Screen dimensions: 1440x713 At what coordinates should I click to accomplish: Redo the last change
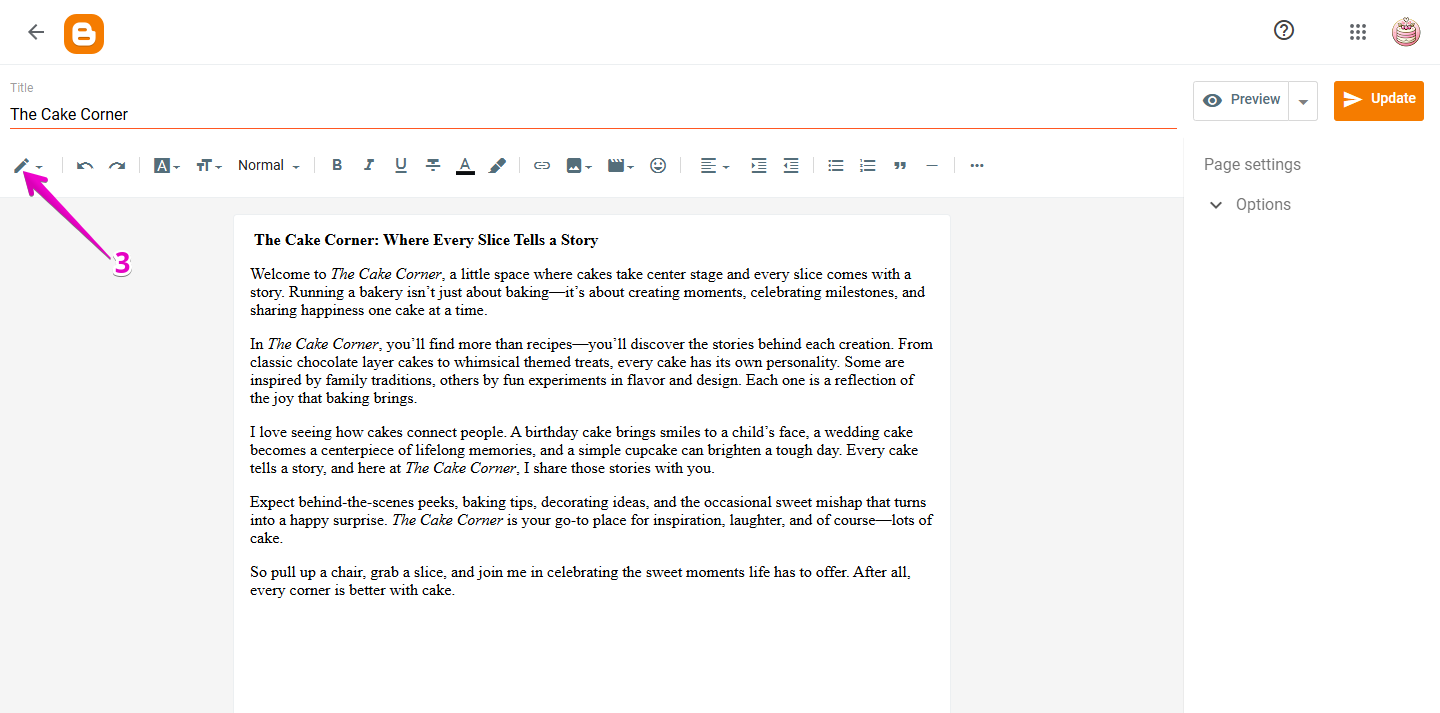coord(116,165)
